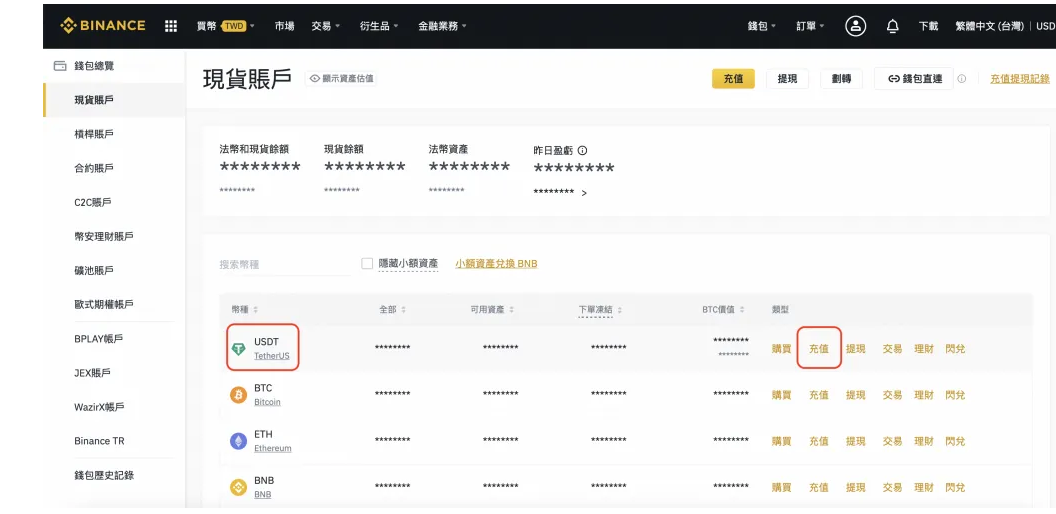Click 交易 in the ETH row
Screen dimensions: 1056x514
point(892,441)
